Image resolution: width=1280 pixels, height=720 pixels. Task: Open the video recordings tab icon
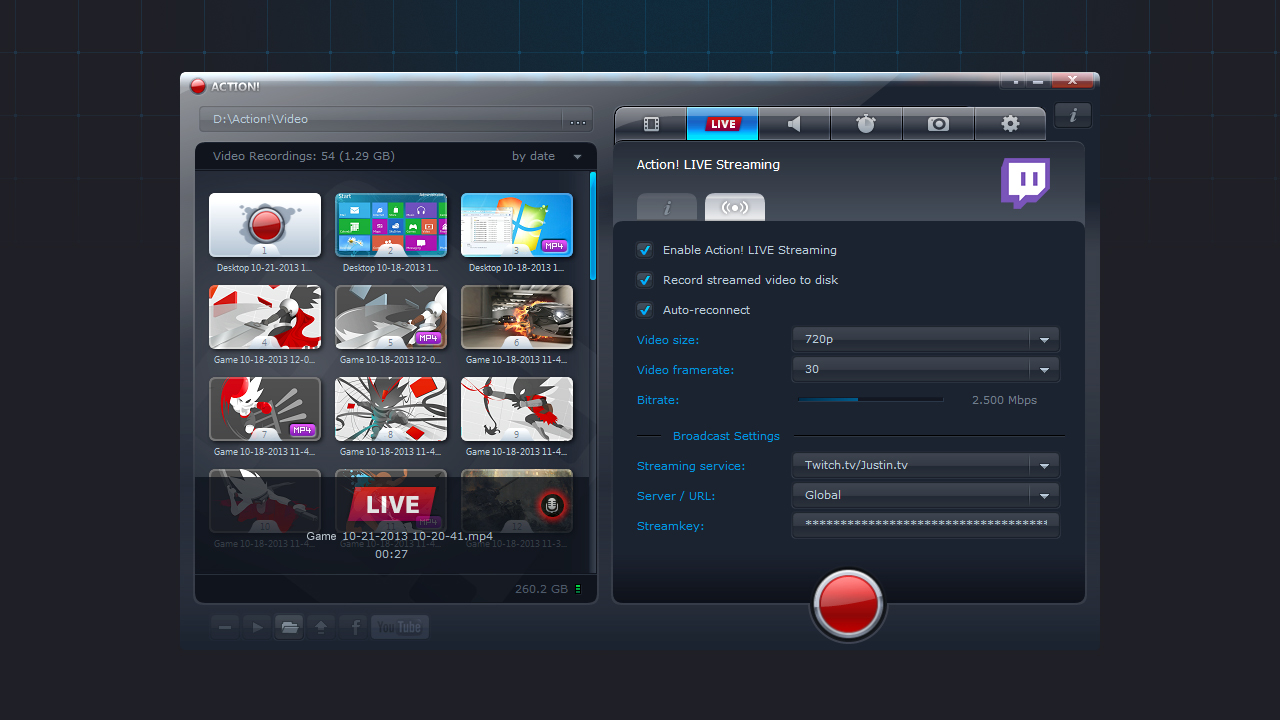coord(650,123)
